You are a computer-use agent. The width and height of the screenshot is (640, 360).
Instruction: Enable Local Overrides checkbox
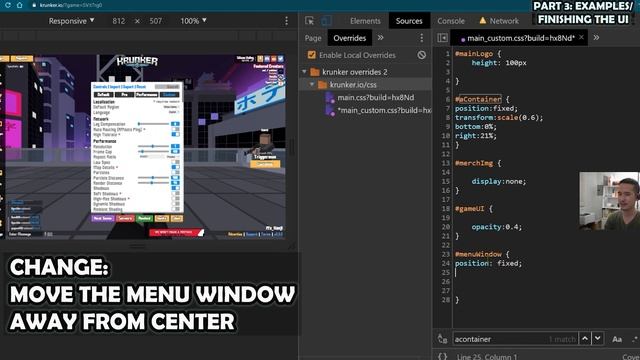(x=311, y=55)
